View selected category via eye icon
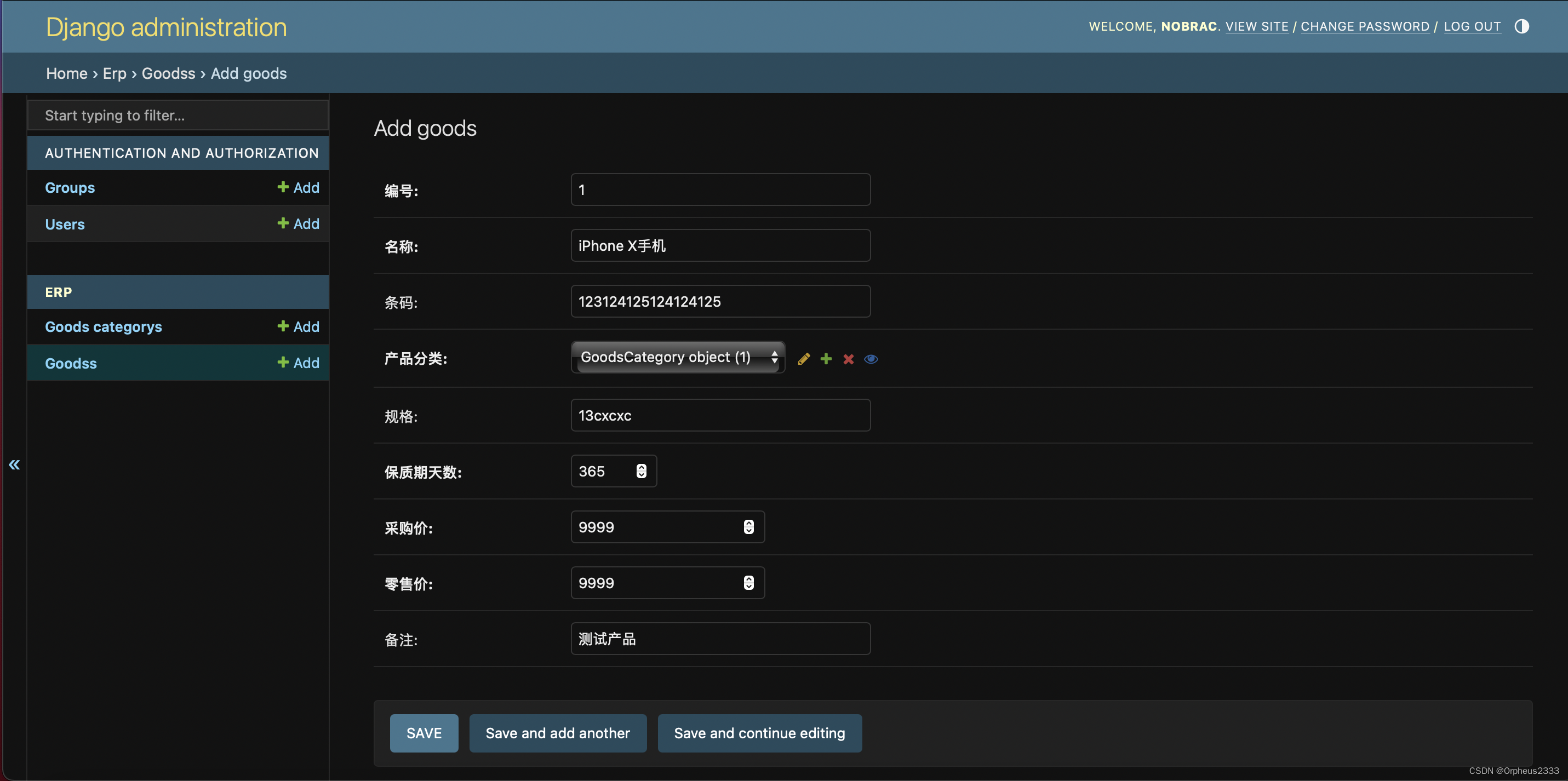 871,359
